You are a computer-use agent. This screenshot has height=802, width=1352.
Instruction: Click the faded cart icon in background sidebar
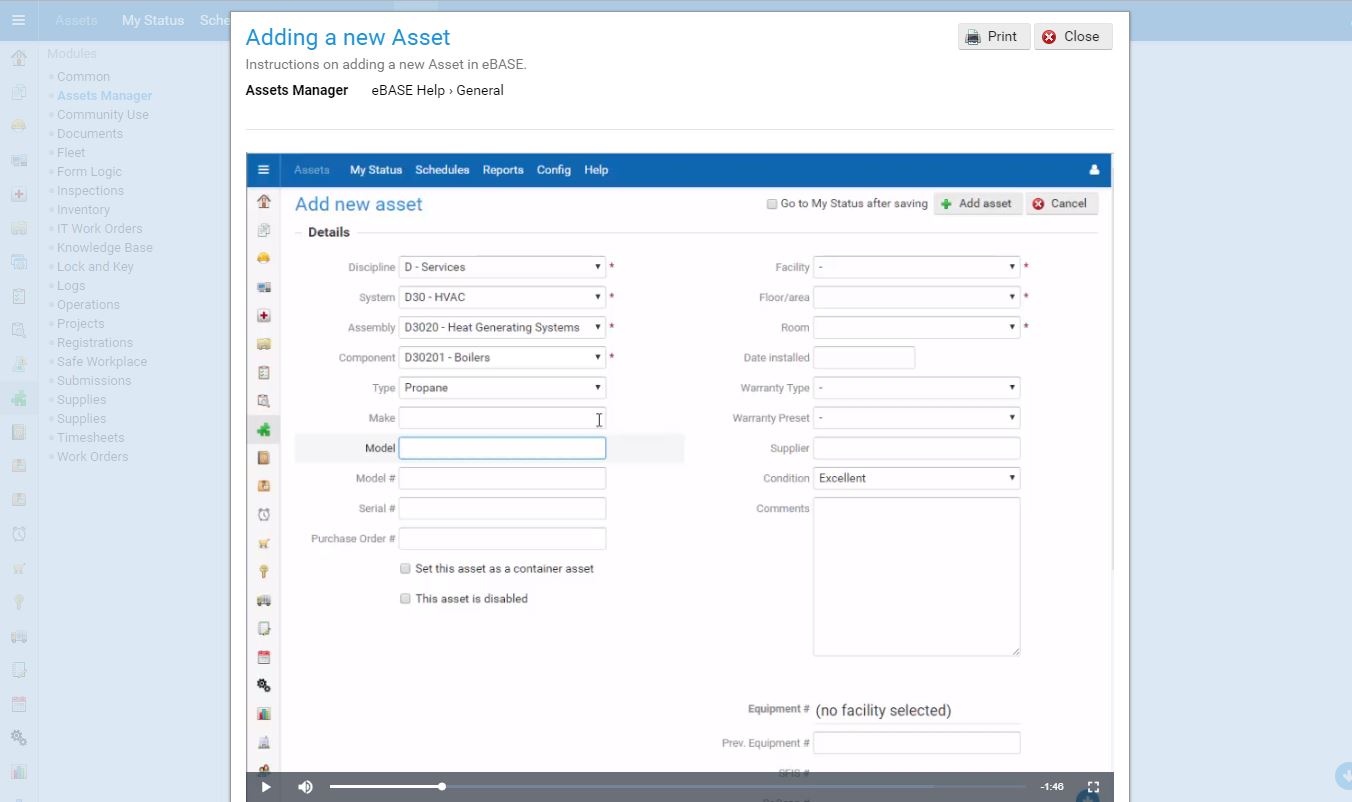pyautogui.click(x=19, y=568)
